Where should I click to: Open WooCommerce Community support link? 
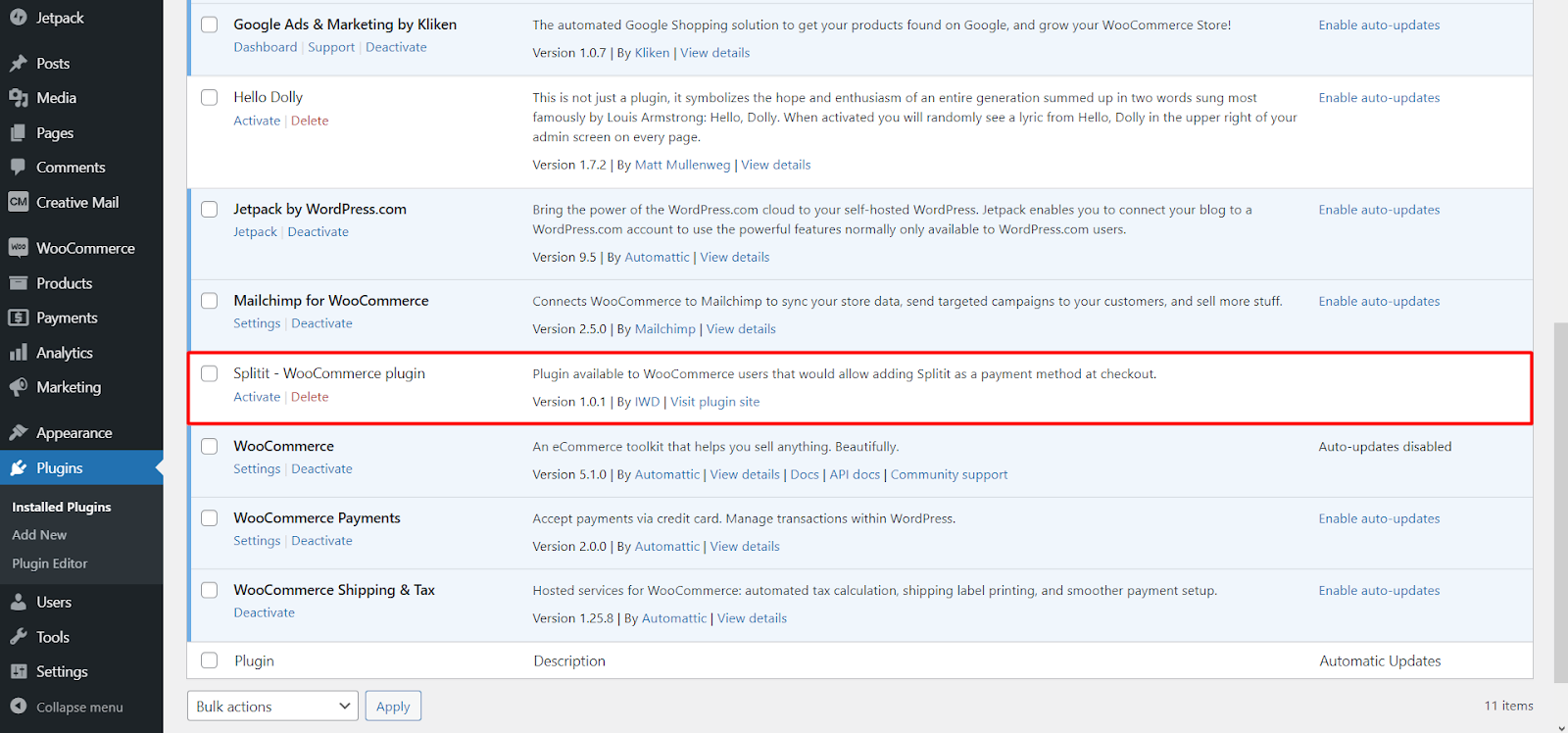949,474
